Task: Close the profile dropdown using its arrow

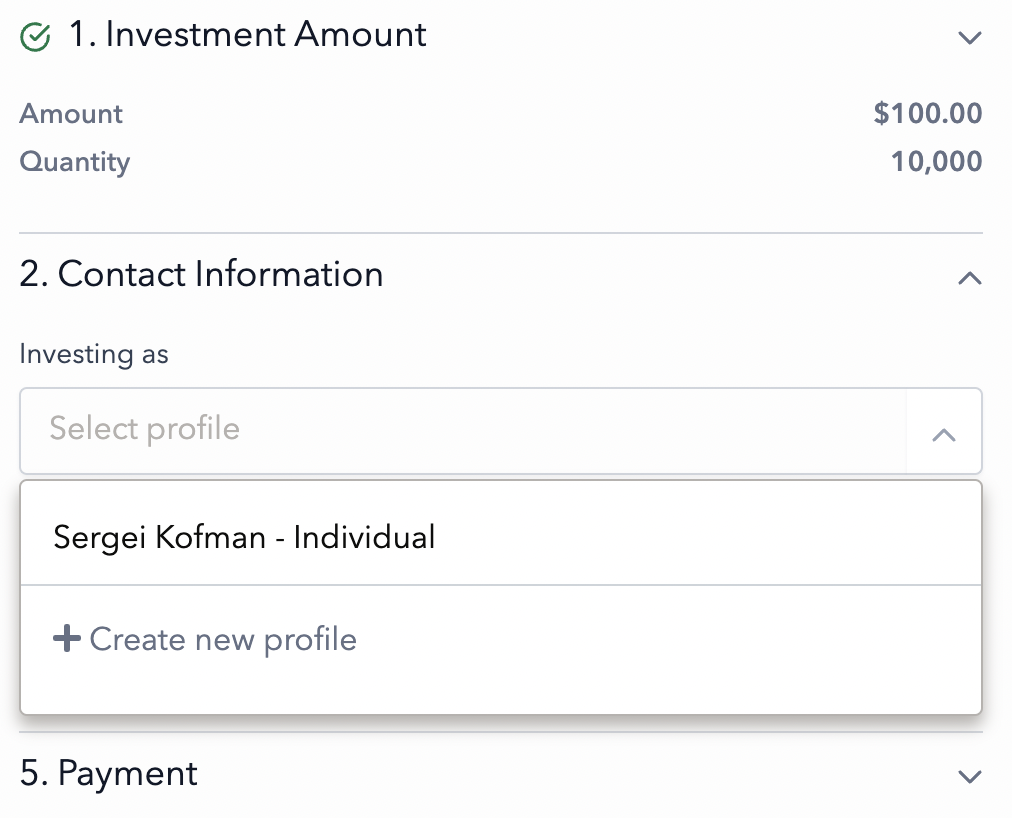Action: coord(943,433)
